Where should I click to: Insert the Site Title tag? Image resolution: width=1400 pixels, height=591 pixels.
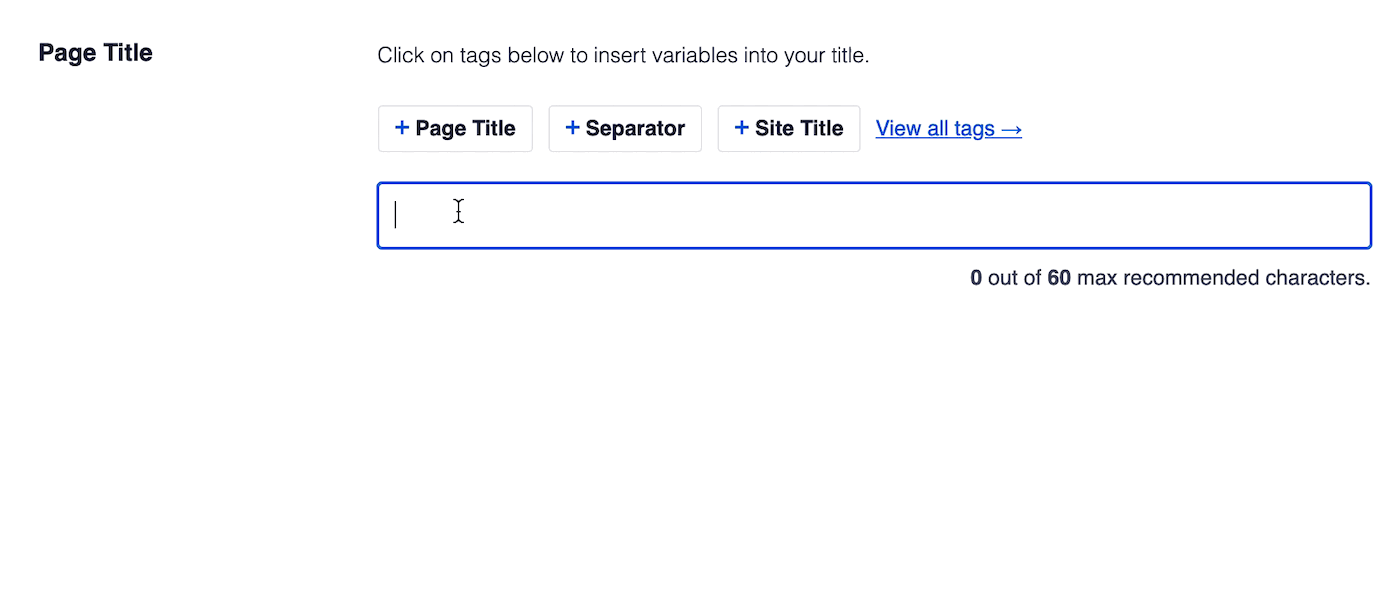[789, 129]
